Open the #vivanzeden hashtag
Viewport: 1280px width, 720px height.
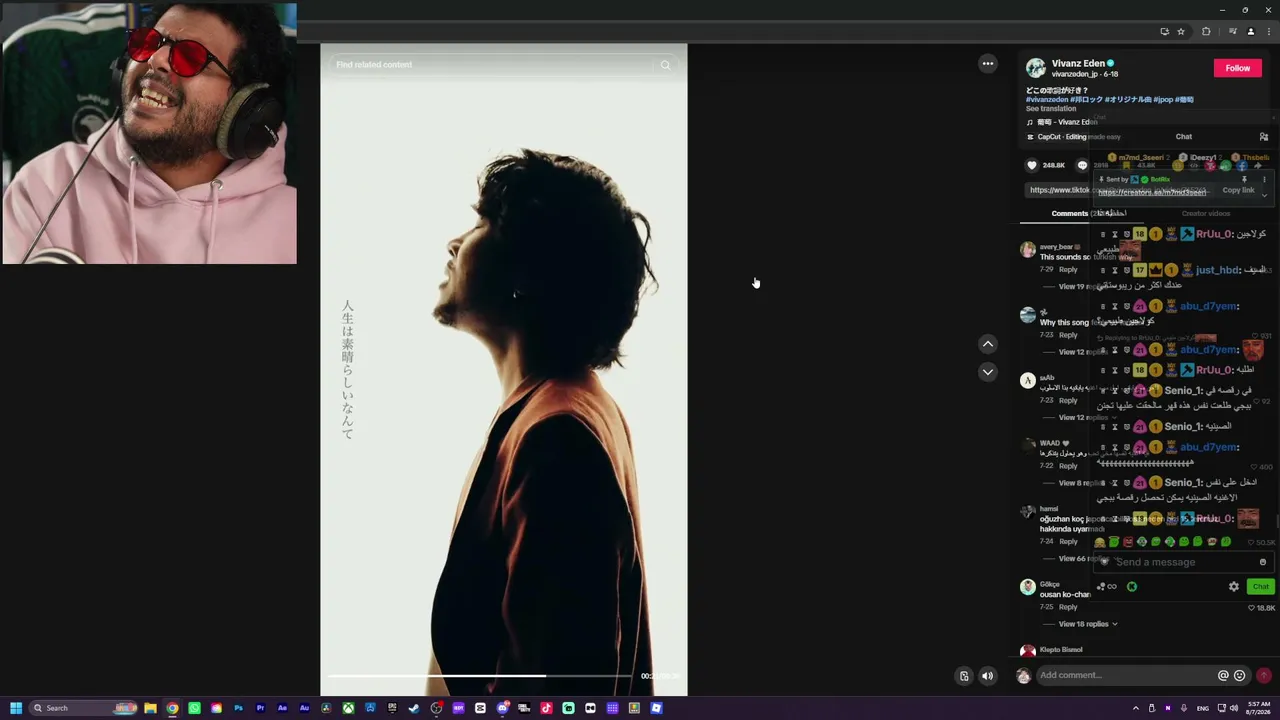pos(1047,100)
